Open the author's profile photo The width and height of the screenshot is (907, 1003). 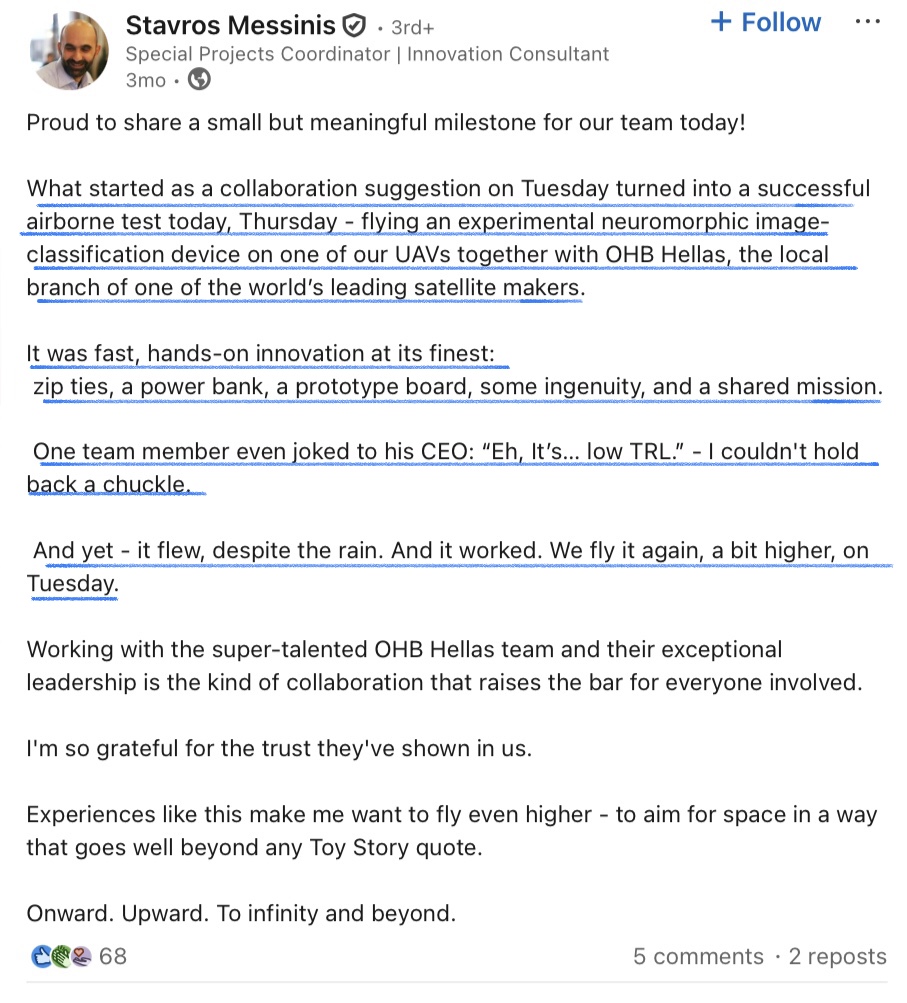point(66,51)
